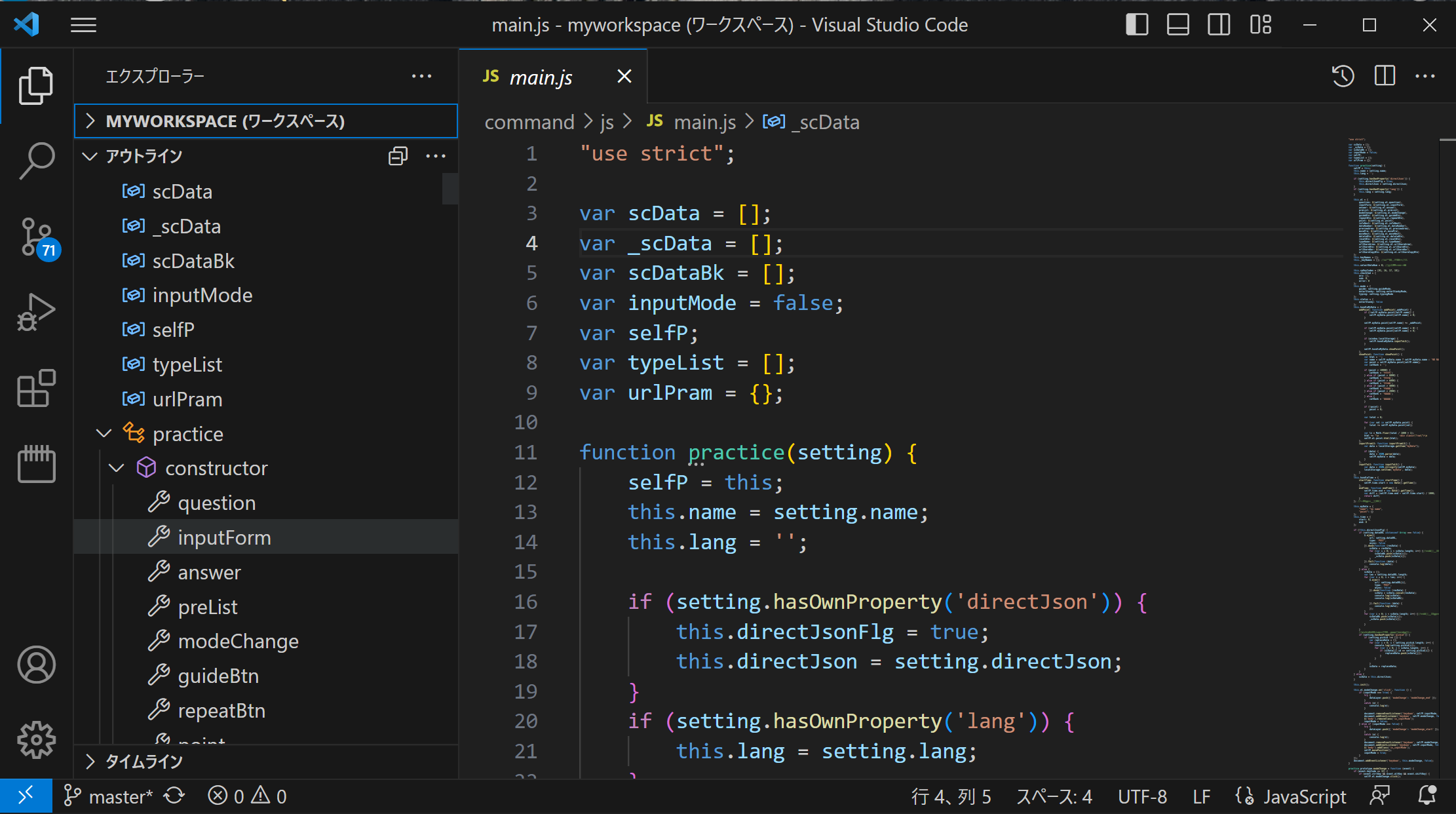
Task: Open the Manage settings gear
Action: pyautogui.click(x=37, y=740)
